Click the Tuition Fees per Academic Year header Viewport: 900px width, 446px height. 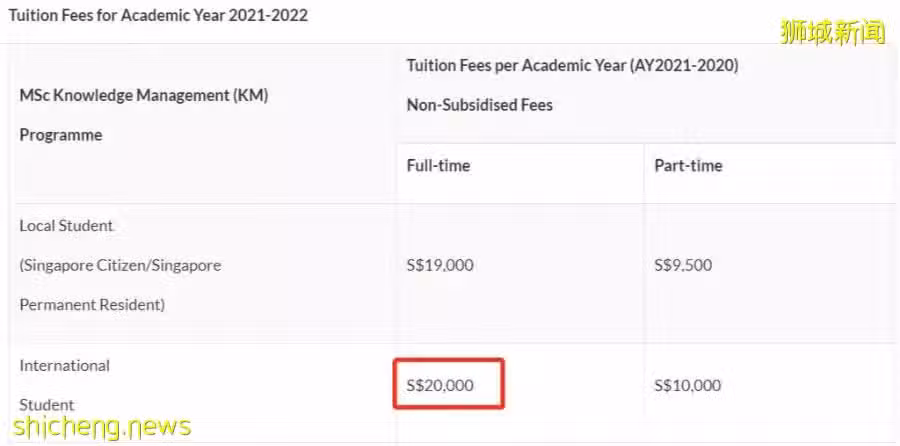click(517, 65)
